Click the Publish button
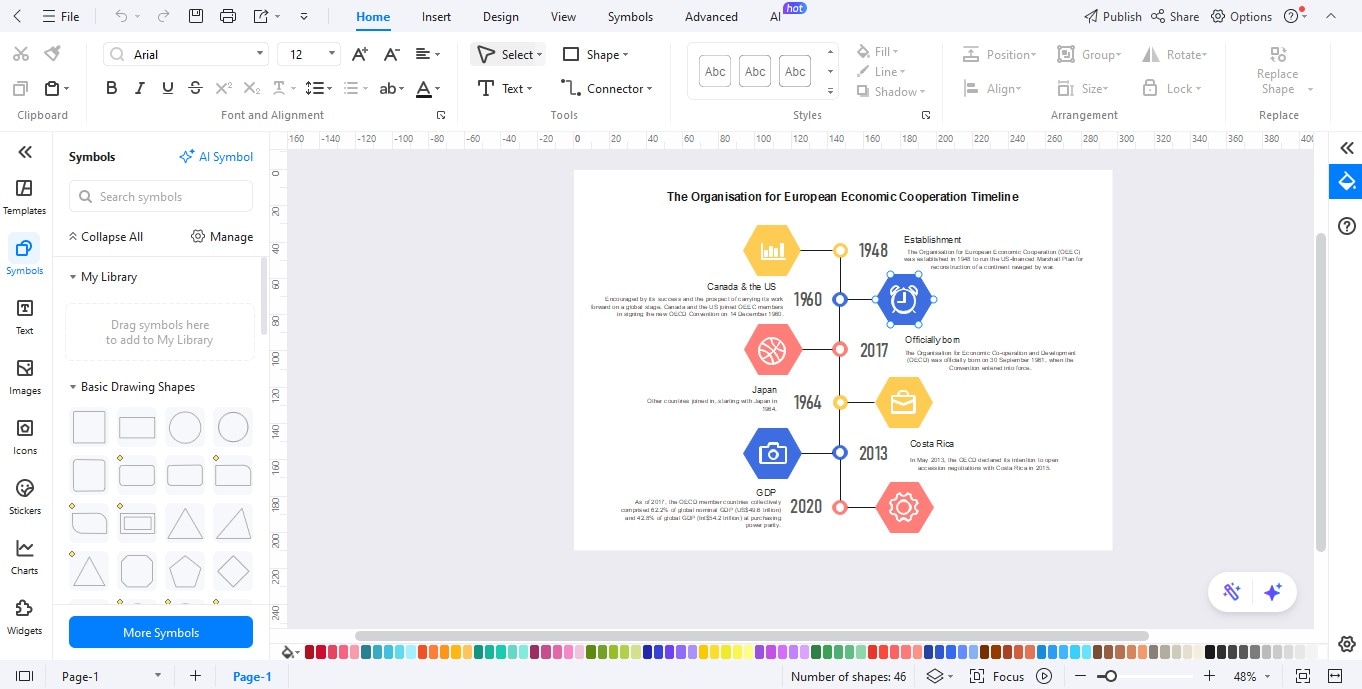Screen dimensions: 1362x689 [1112, 16]
